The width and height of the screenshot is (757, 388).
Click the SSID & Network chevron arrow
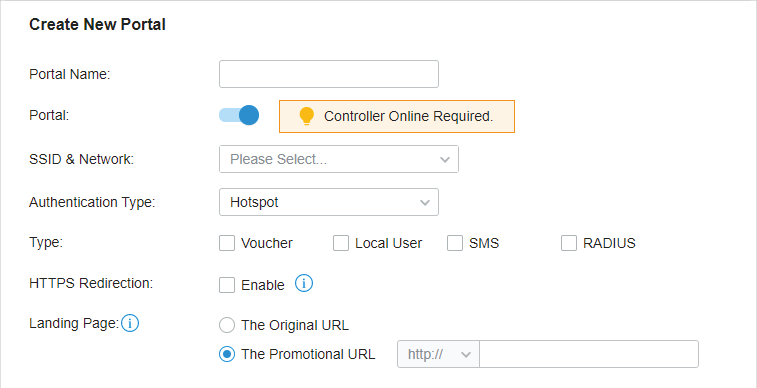tap(445, 160)
